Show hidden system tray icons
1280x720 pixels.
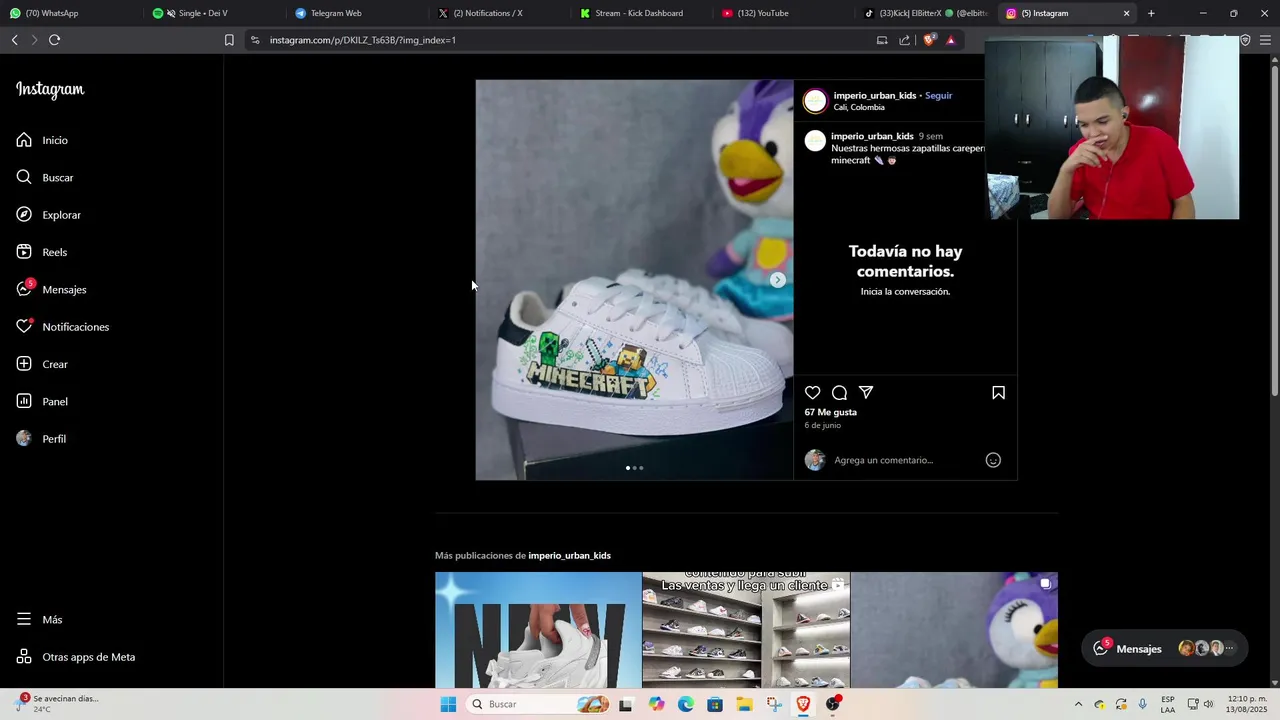pos(1078,704)
